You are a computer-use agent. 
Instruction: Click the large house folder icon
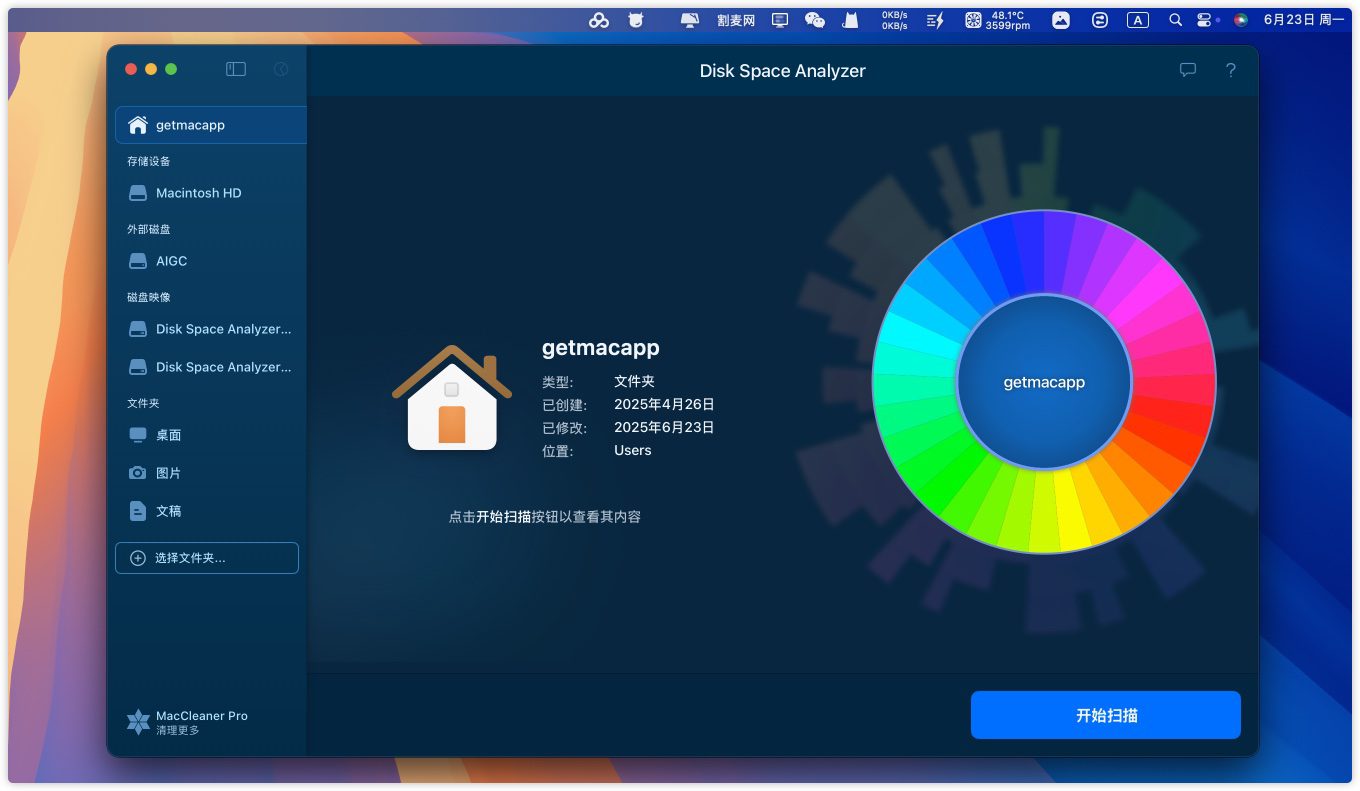coord(452,398)
